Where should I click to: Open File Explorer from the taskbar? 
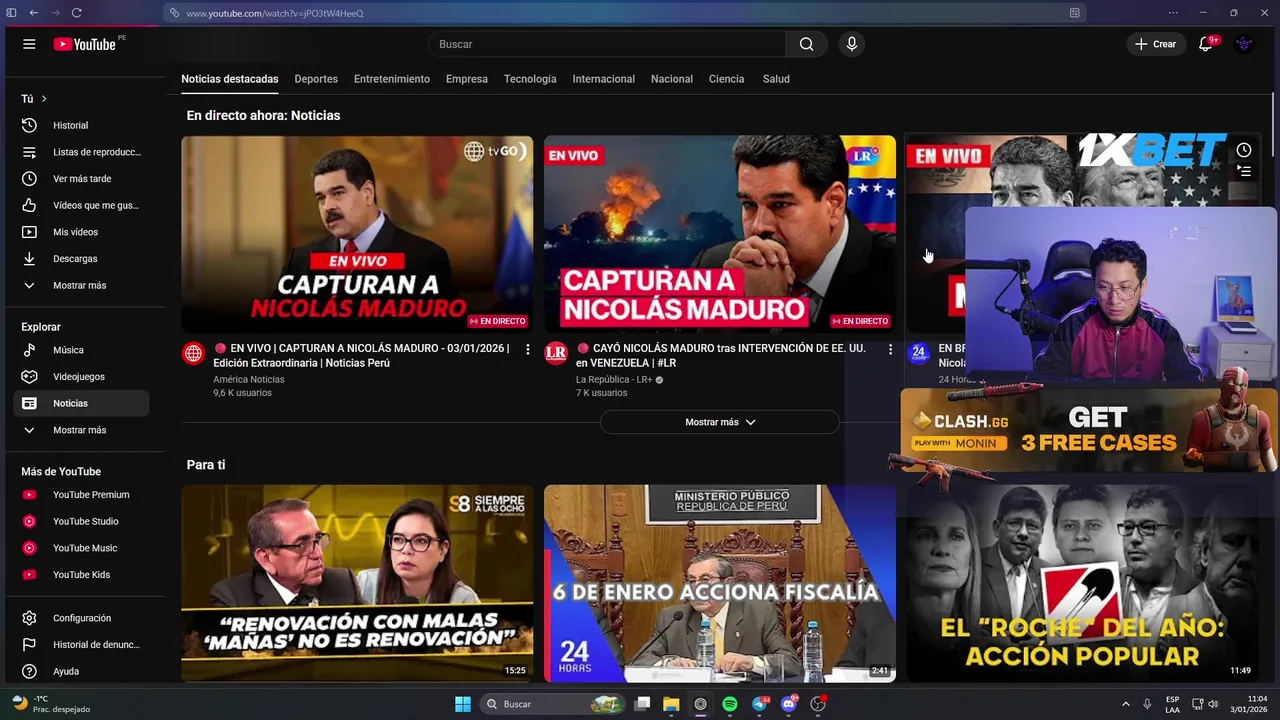click(x=671, y=704)
